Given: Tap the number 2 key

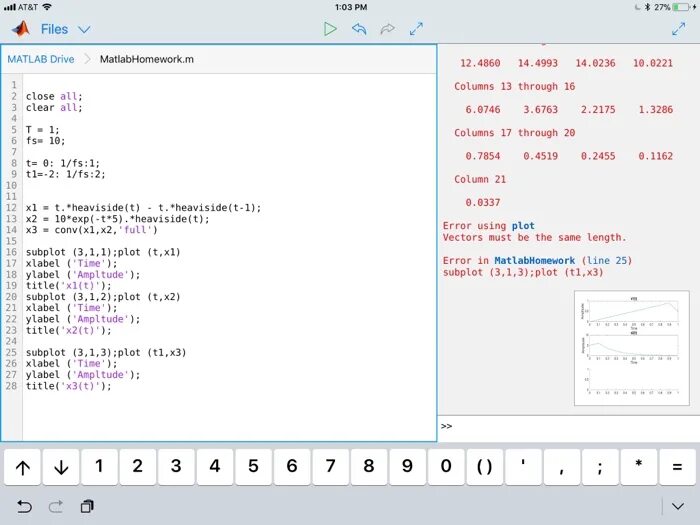Looking at the screenshot, I should pos(138,467).
